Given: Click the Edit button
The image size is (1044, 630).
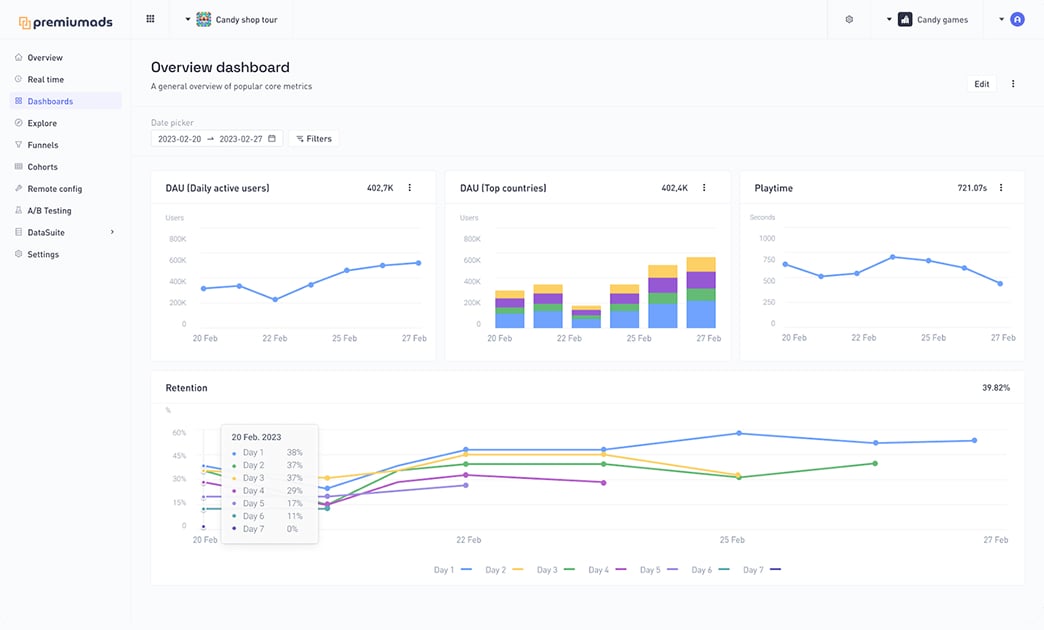Looking at the screenshot, I should click(982, 84).
